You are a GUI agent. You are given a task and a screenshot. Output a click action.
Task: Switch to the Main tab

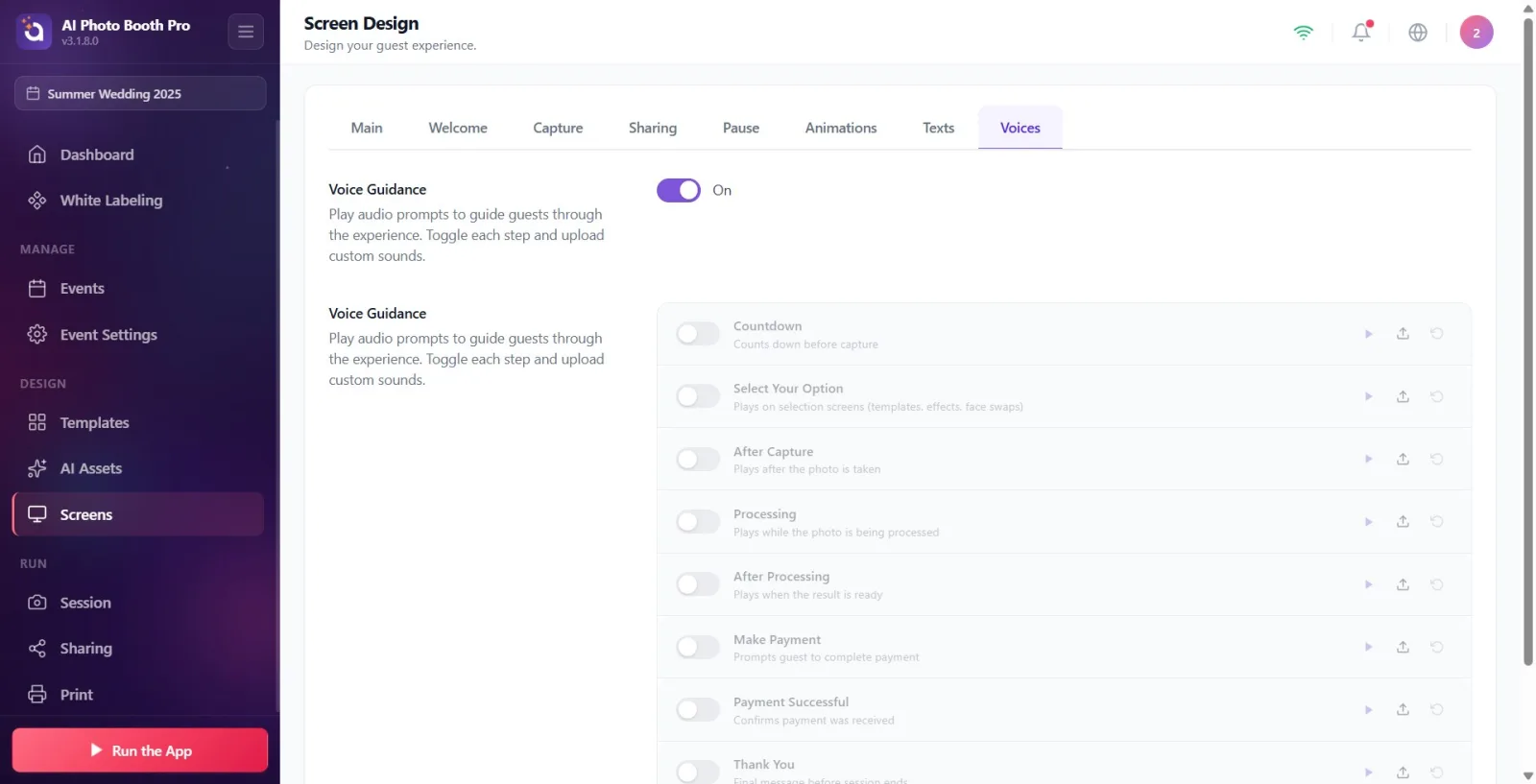click(x=367, y=128)
